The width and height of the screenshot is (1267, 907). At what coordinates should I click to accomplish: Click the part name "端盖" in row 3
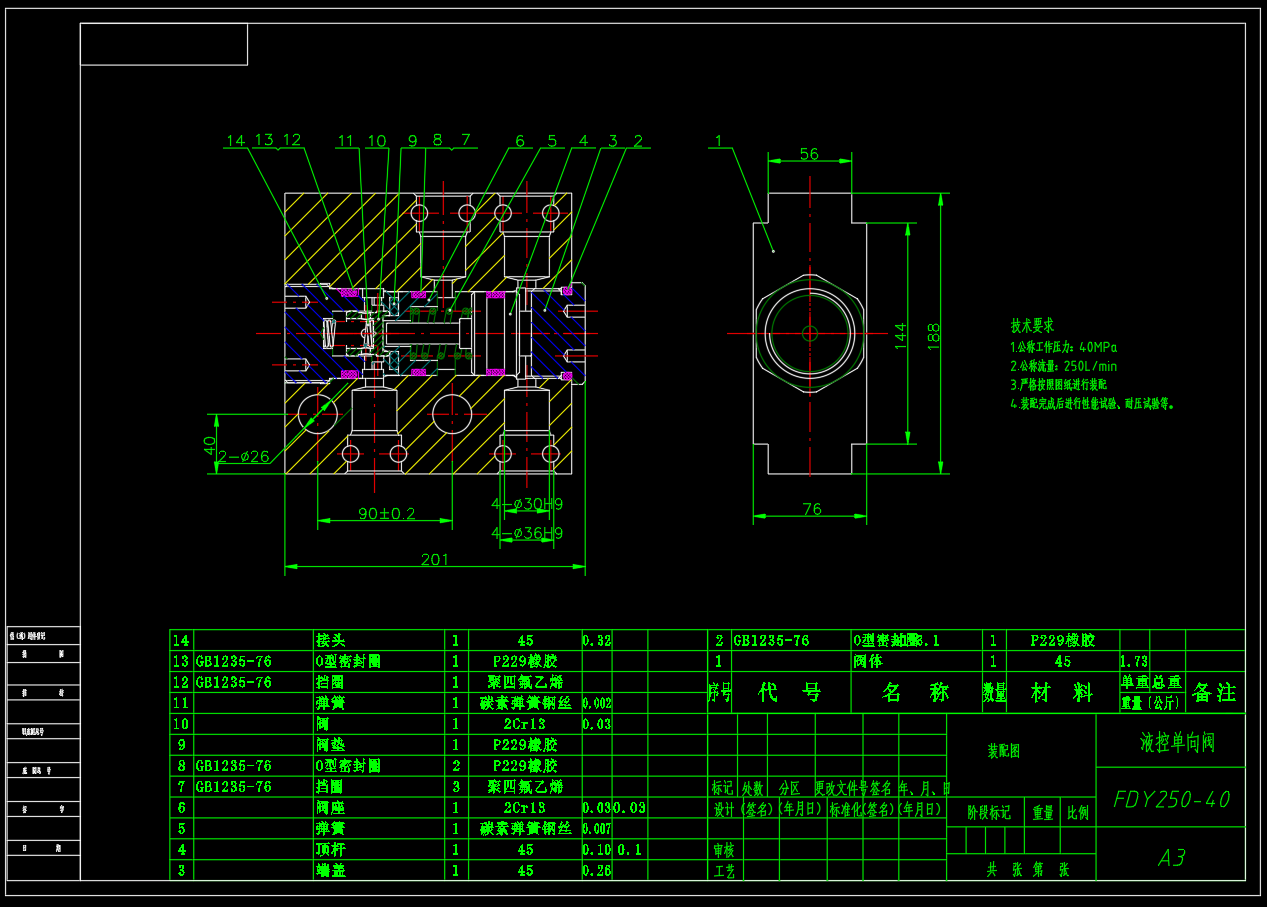click(330, 870)
